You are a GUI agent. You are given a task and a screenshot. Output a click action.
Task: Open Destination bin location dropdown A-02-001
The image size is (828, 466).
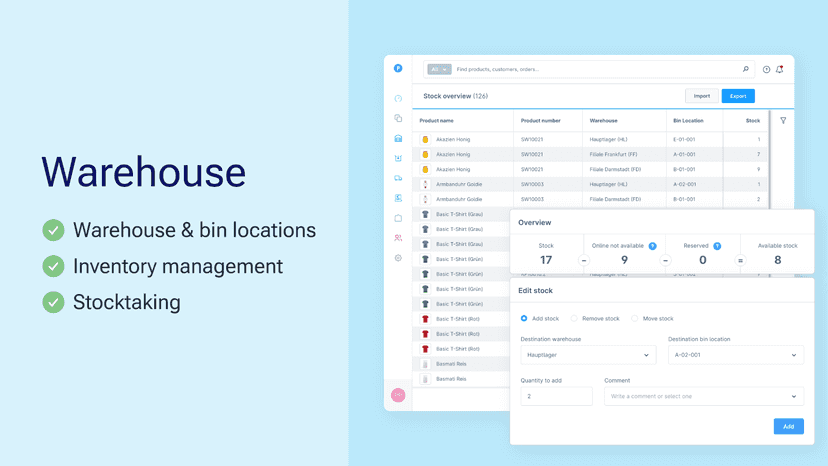coord(736,355)
